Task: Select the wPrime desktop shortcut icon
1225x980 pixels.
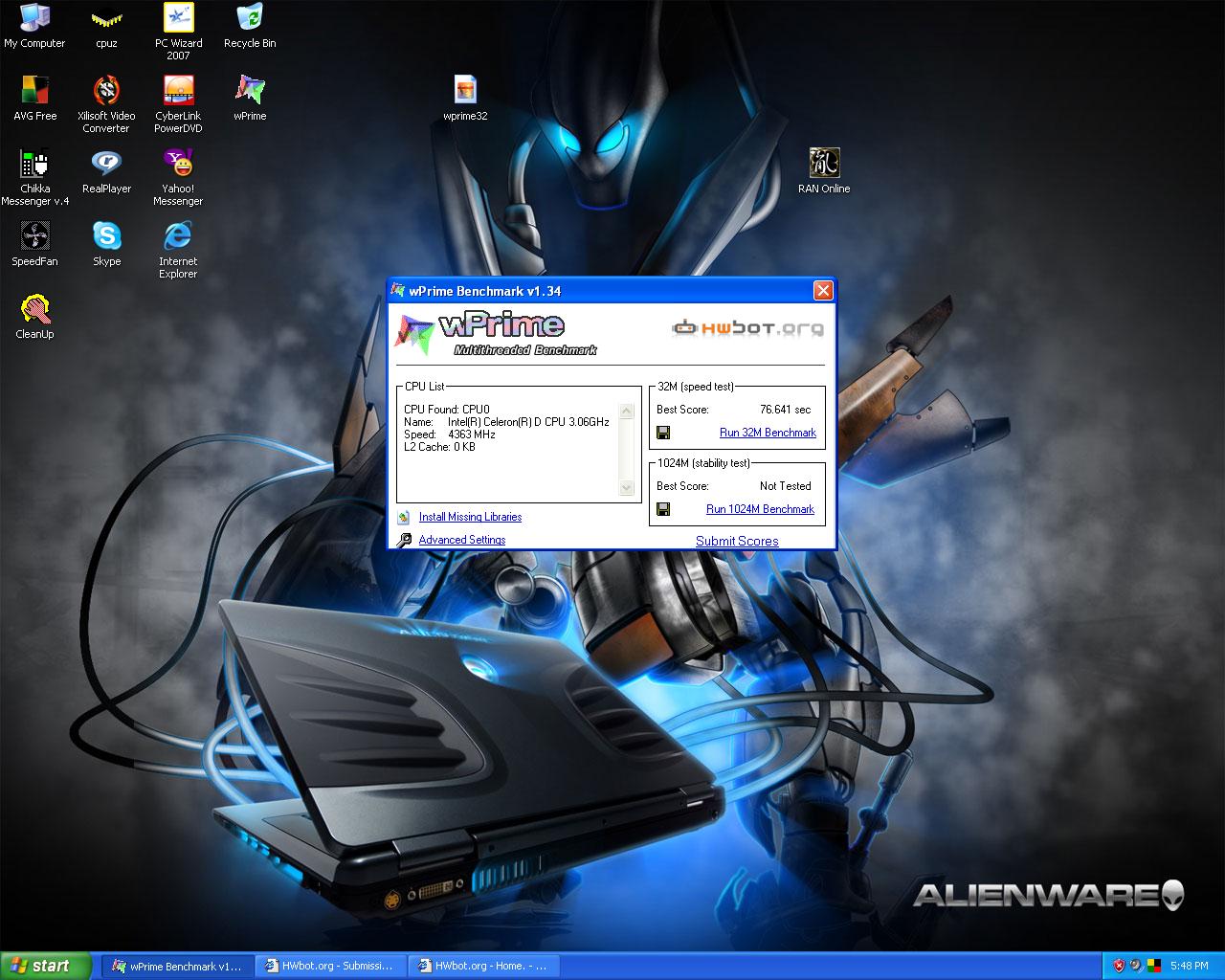Action: (x=250, y=99)
